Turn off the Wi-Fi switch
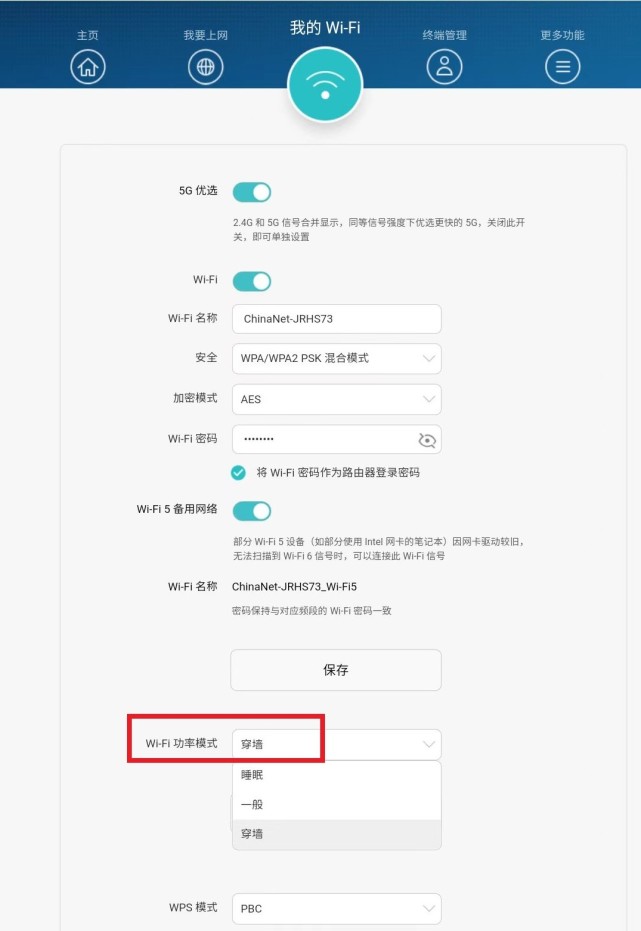The width and height of the screenshot is (641, 931). point(252,281)
